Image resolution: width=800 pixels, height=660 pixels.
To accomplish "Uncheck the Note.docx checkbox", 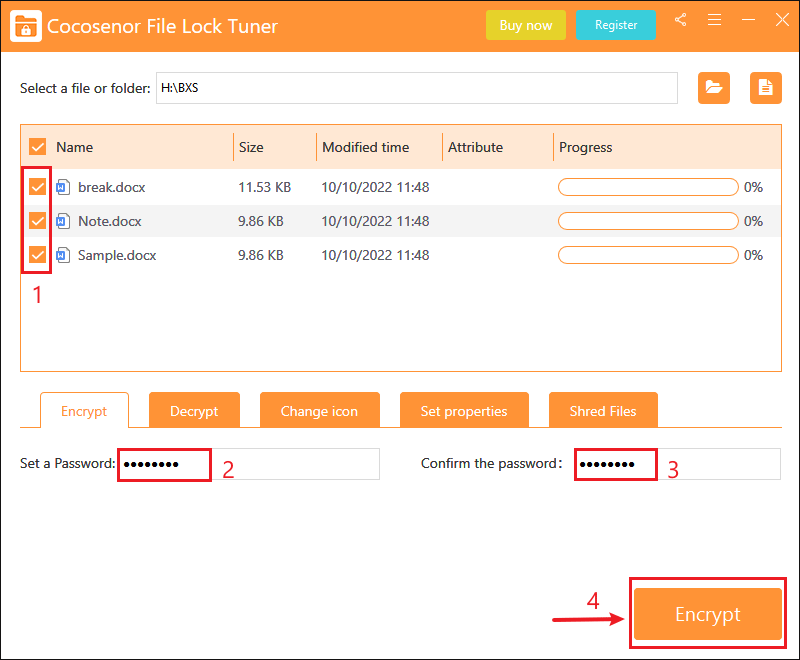I will (37, 221).
